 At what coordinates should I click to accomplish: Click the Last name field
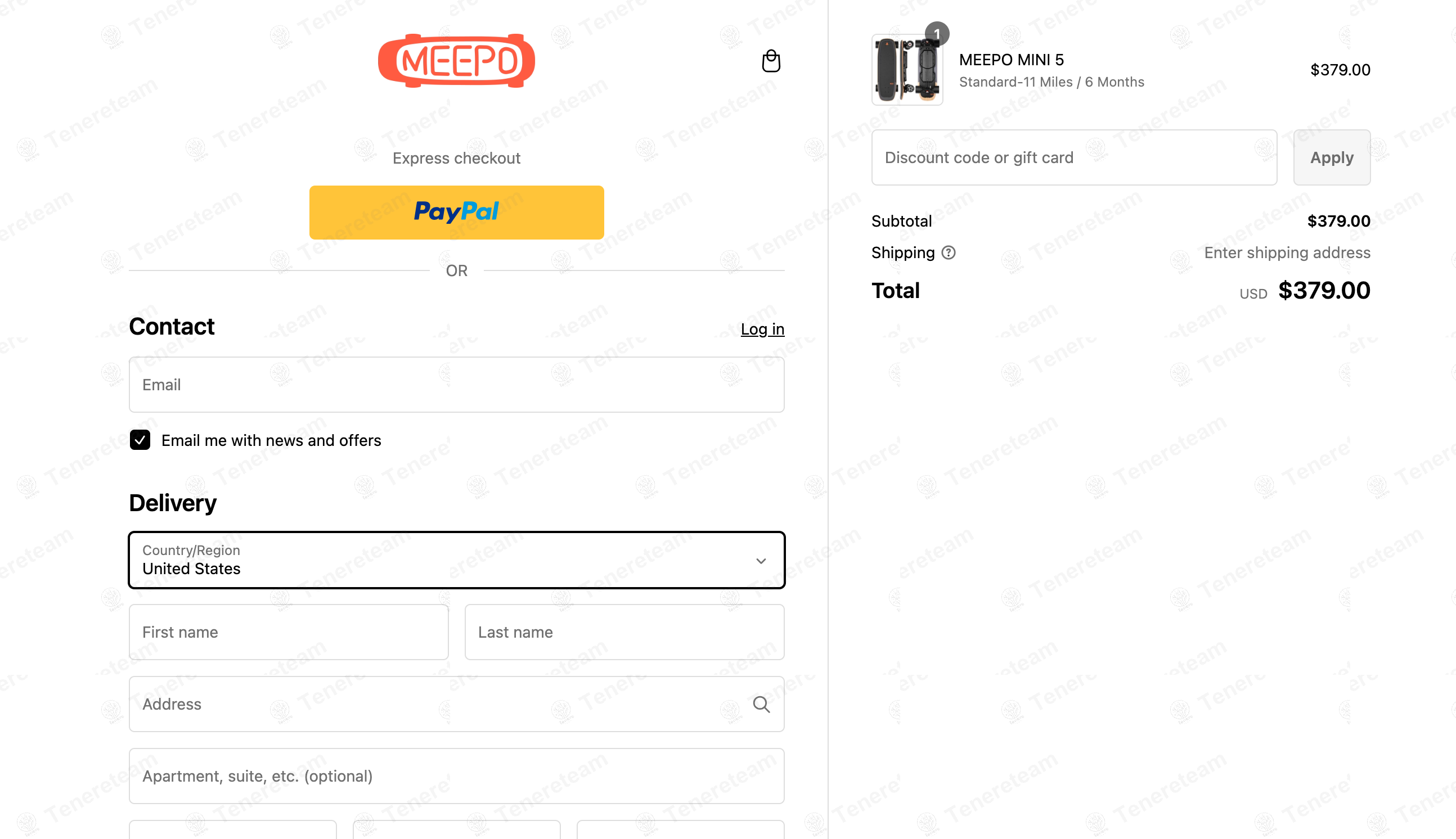click(x=624, y=632)
